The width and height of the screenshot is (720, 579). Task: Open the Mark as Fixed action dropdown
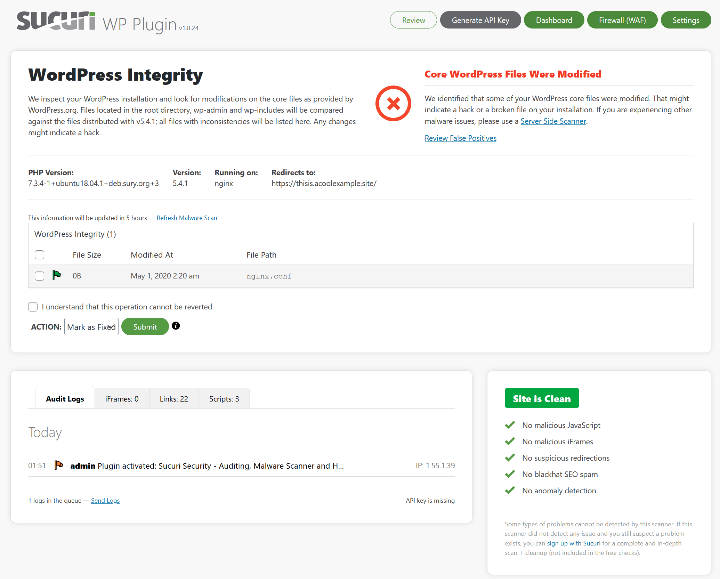[x=91, y=327]
